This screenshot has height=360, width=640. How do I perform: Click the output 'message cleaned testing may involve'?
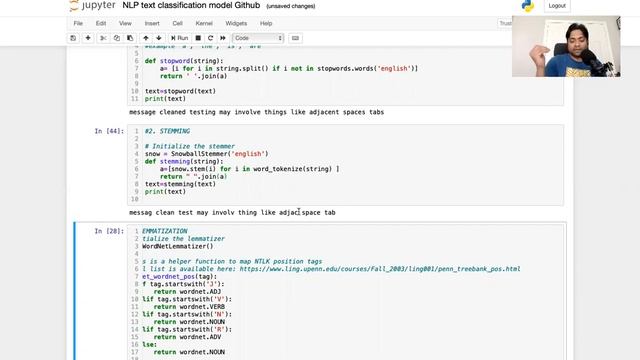[256, 112]
